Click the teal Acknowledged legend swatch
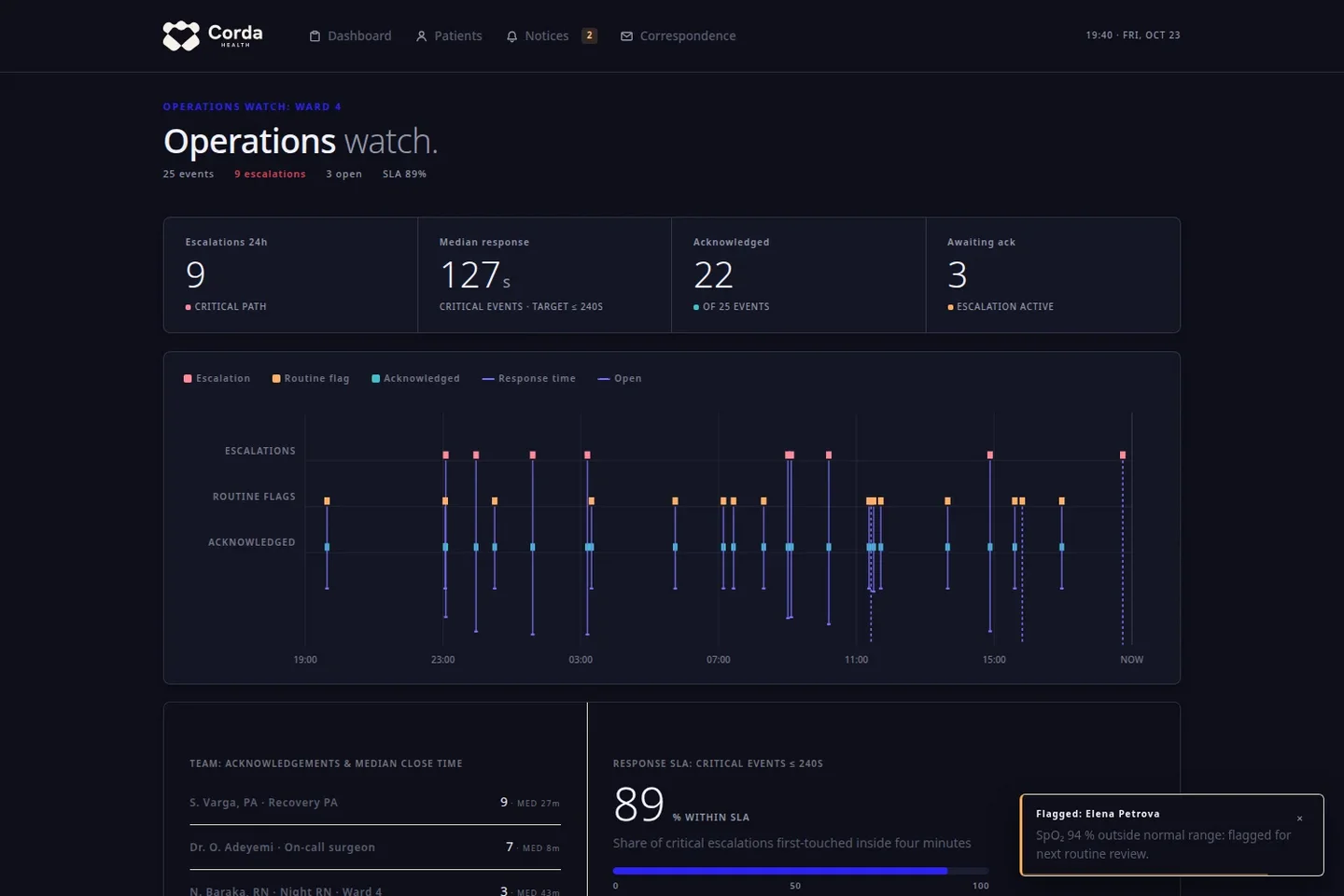Viewport: 1344px width, 896px height. click(375, 379)
